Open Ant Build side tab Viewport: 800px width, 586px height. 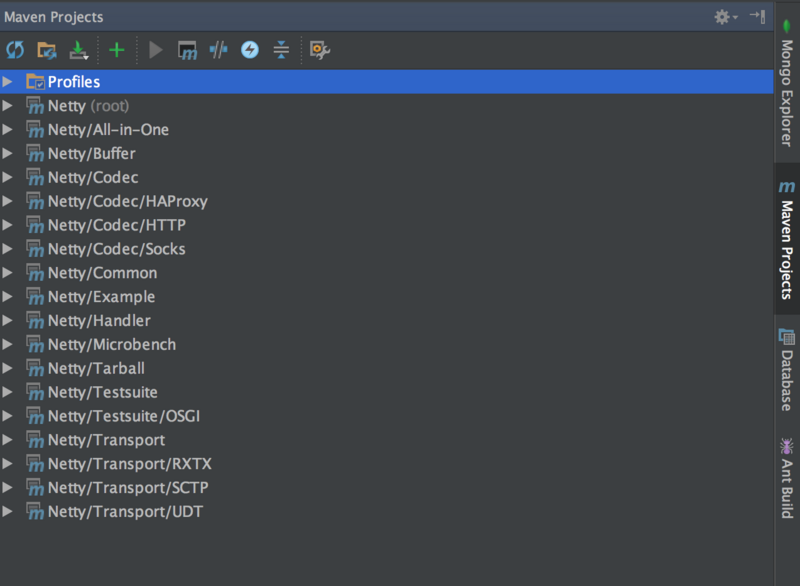point(787,478)
